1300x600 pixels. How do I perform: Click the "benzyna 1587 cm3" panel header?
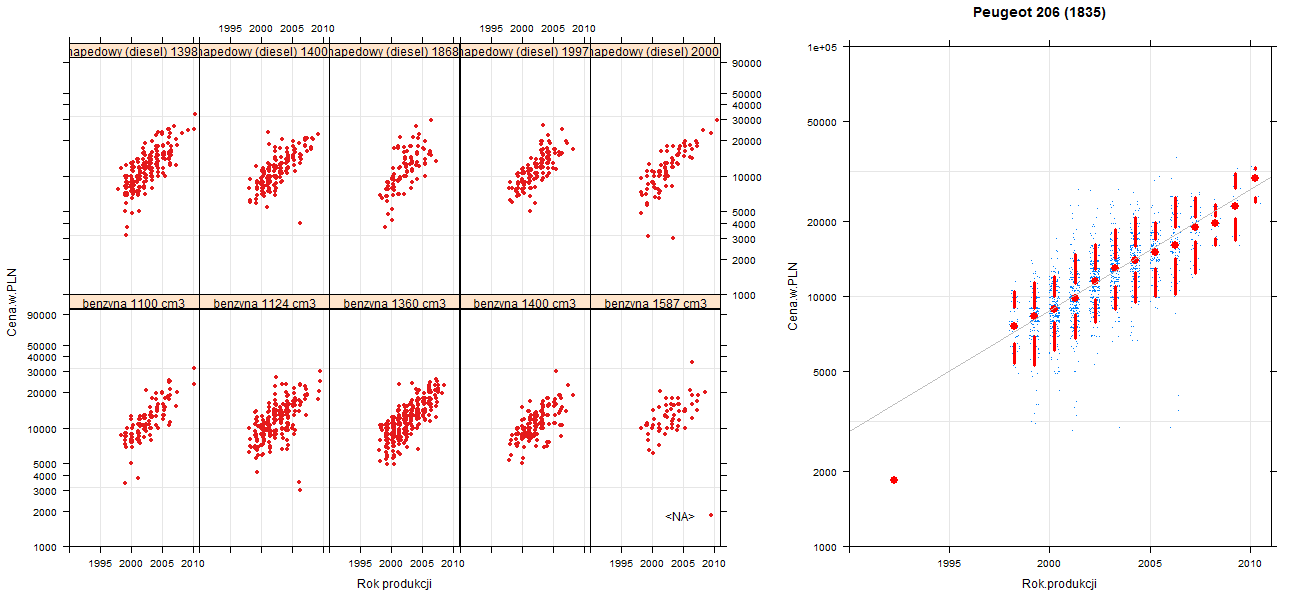click(654, 302)
